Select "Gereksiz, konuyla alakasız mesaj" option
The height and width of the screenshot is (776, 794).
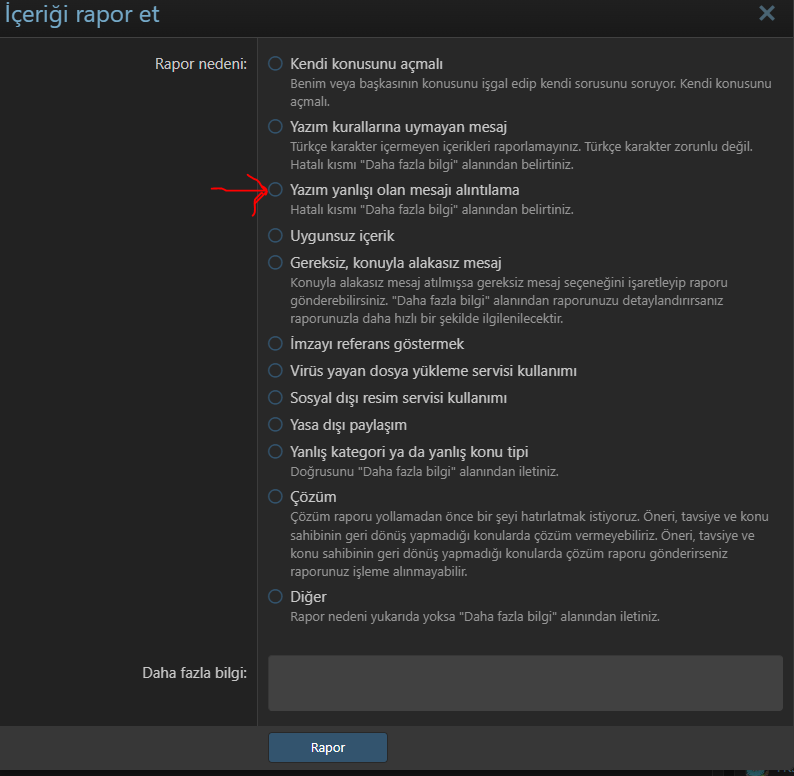(x=275, y=263)
